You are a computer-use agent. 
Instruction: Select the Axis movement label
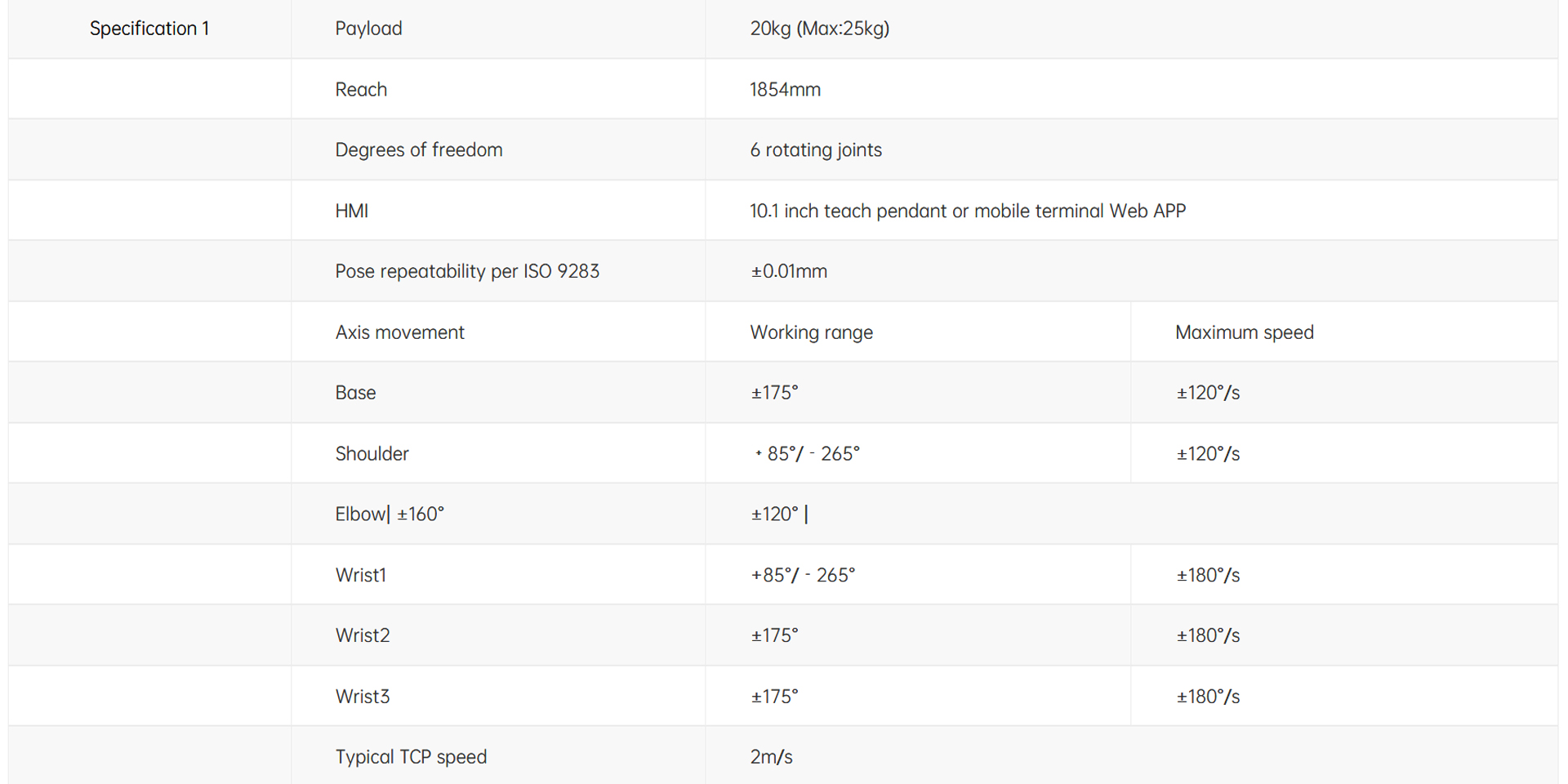(x=399, y=332)
